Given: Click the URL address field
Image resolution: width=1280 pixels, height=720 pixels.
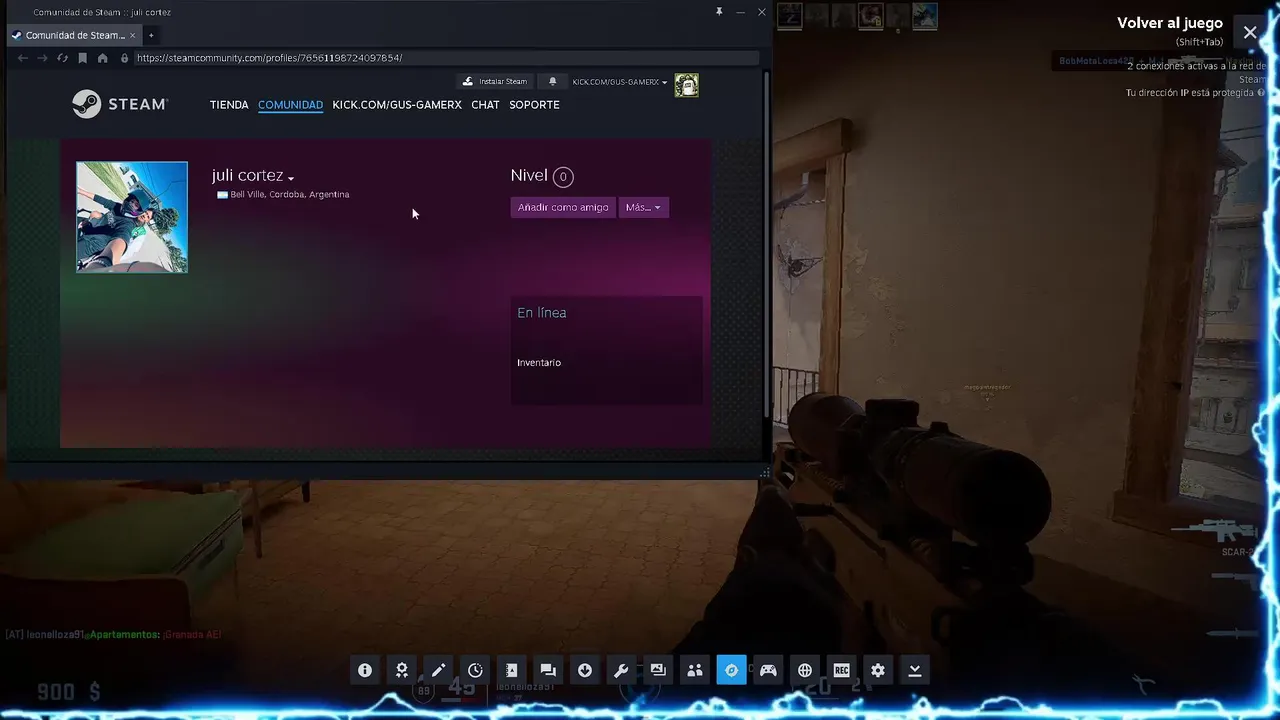Looking at the screenshot, I should pyautogui.click(x=445, y=58).
